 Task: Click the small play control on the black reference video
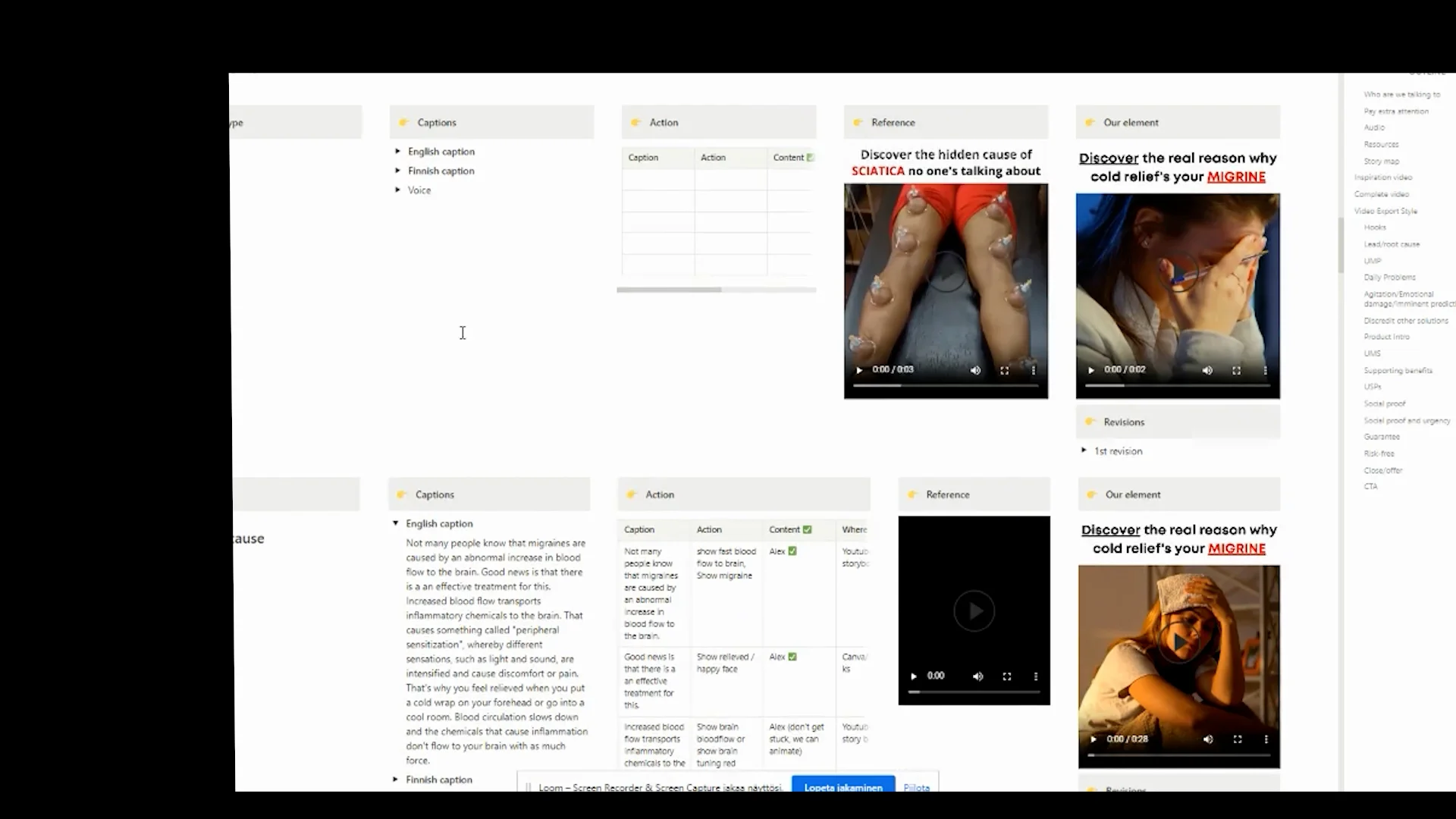click(x=914, y=676)
